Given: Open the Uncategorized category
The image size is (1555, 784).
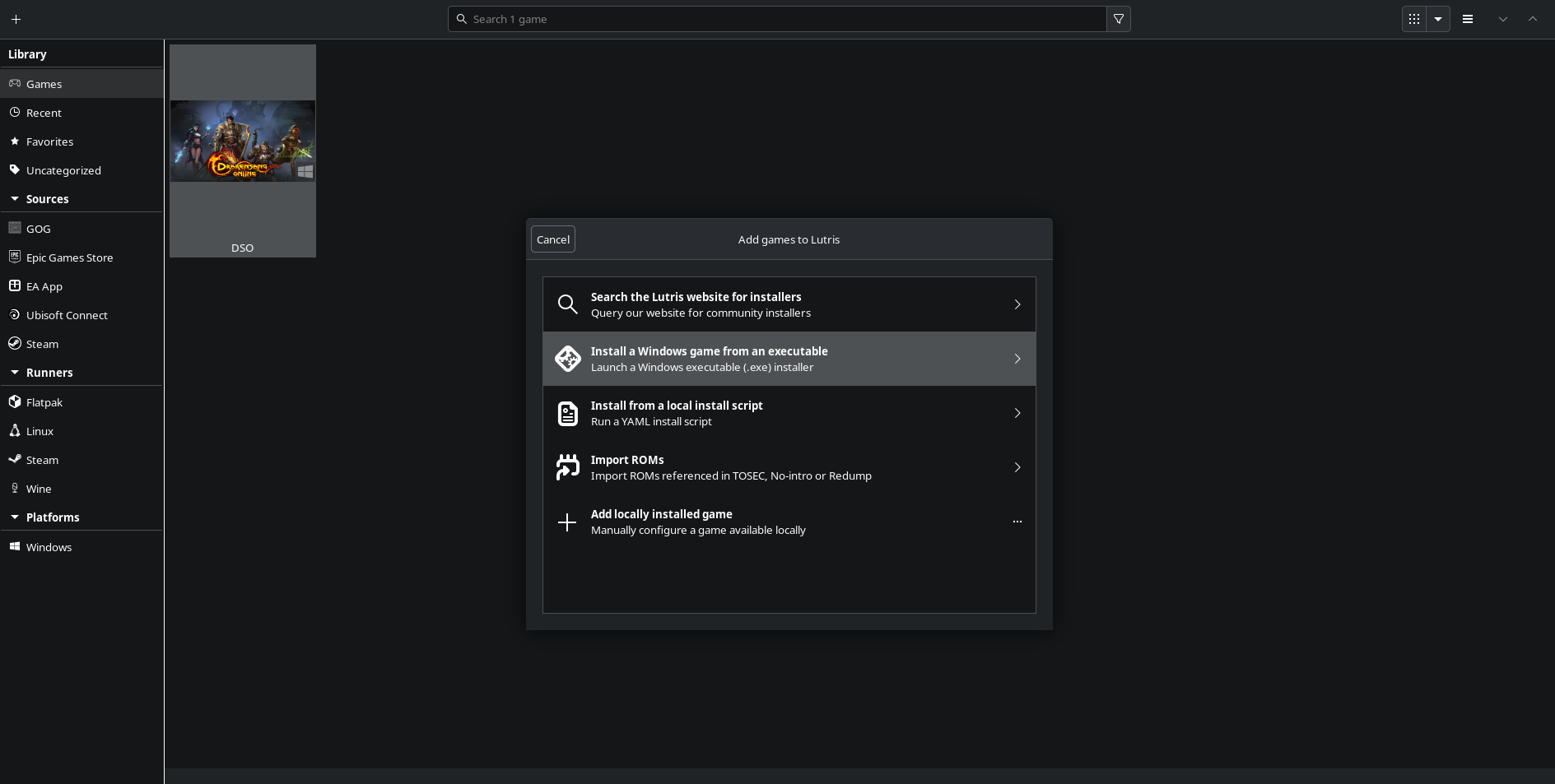Looking at the screenshot, I should tap(81, 170).
